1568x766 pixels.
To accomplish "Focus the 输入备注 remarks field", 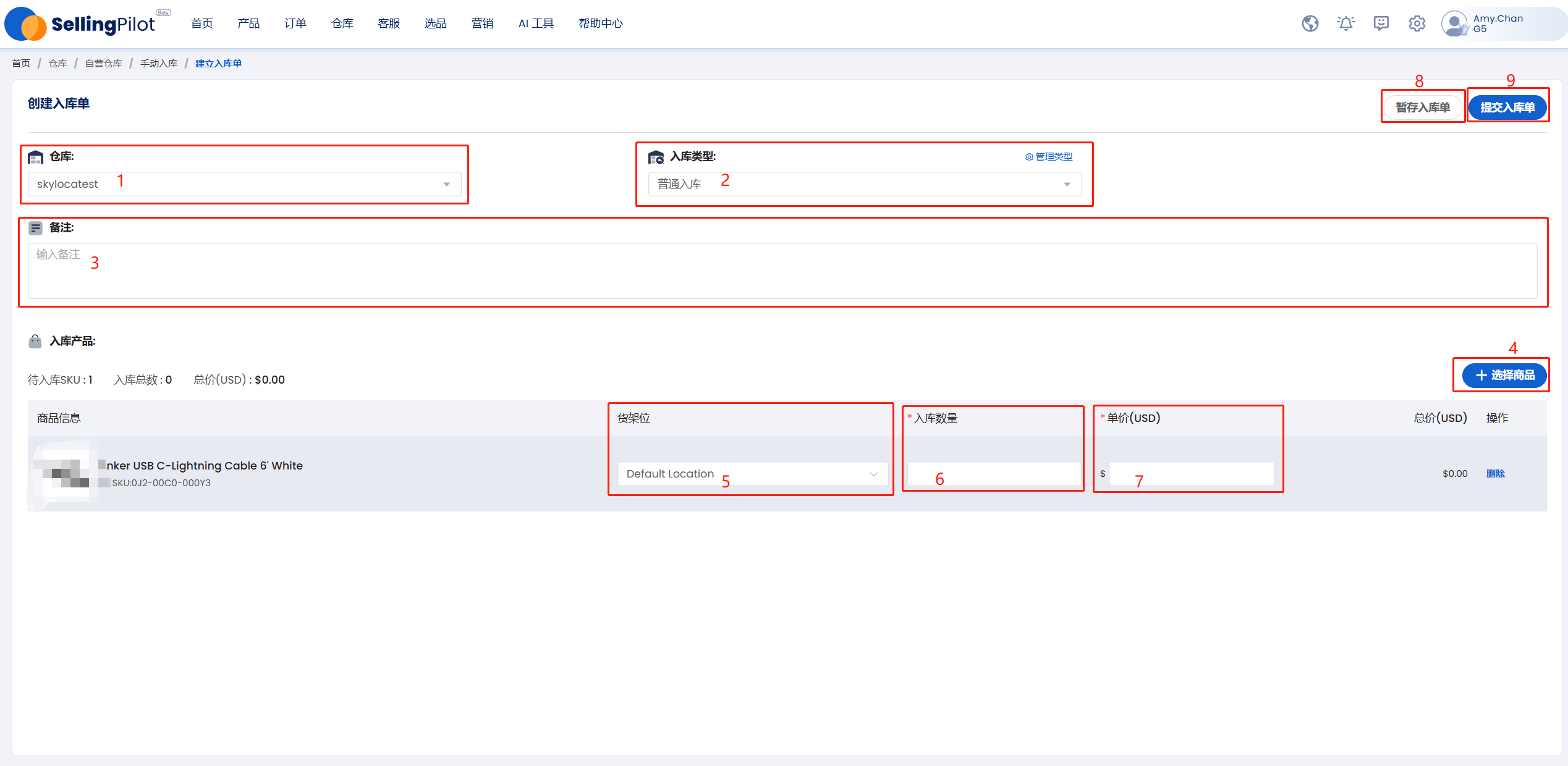I will pyautogui.click(x=782, y=271).
